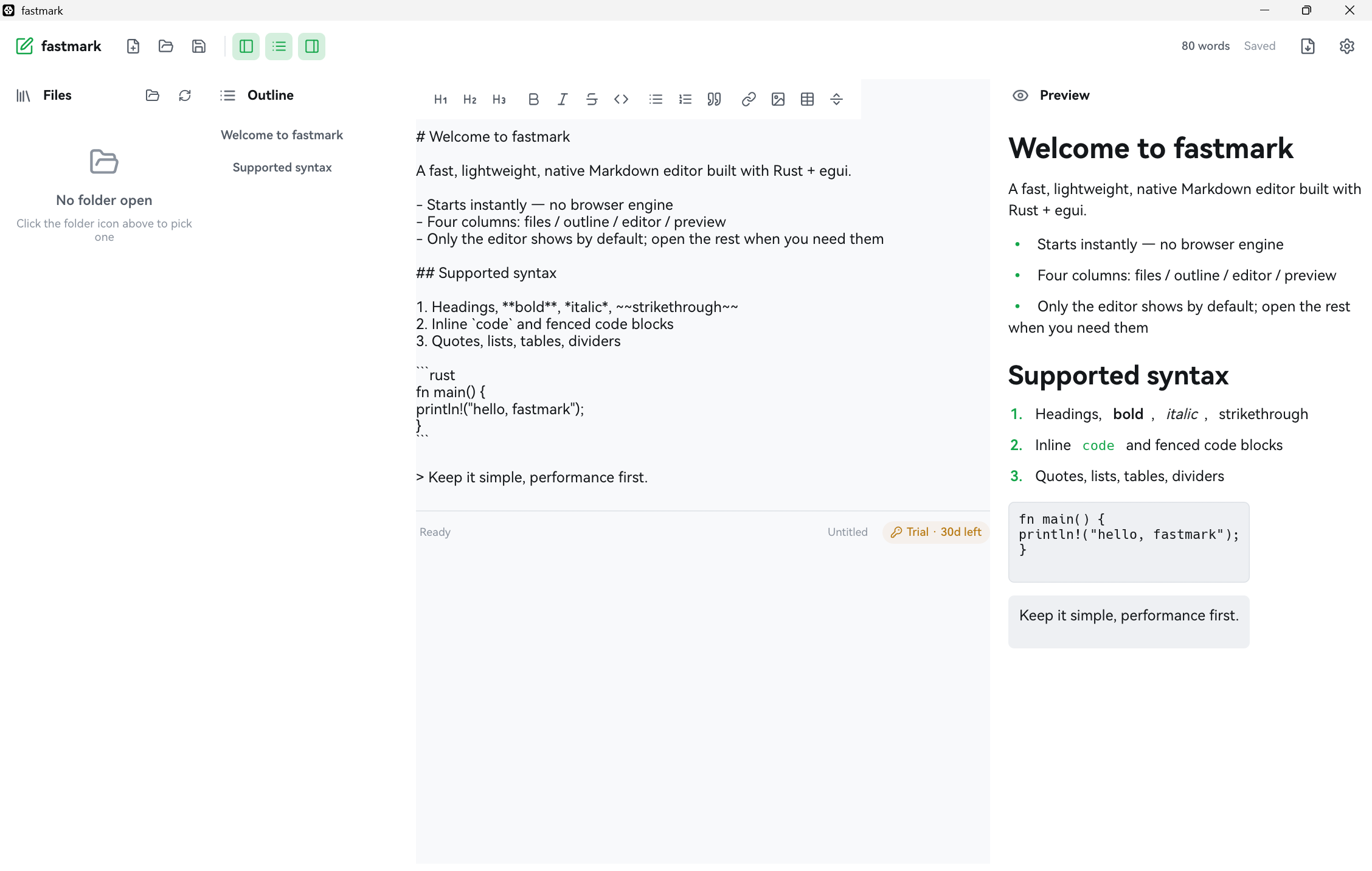Insert a table
Viewport: 1372px width, 871px height.
click(807, 99)
